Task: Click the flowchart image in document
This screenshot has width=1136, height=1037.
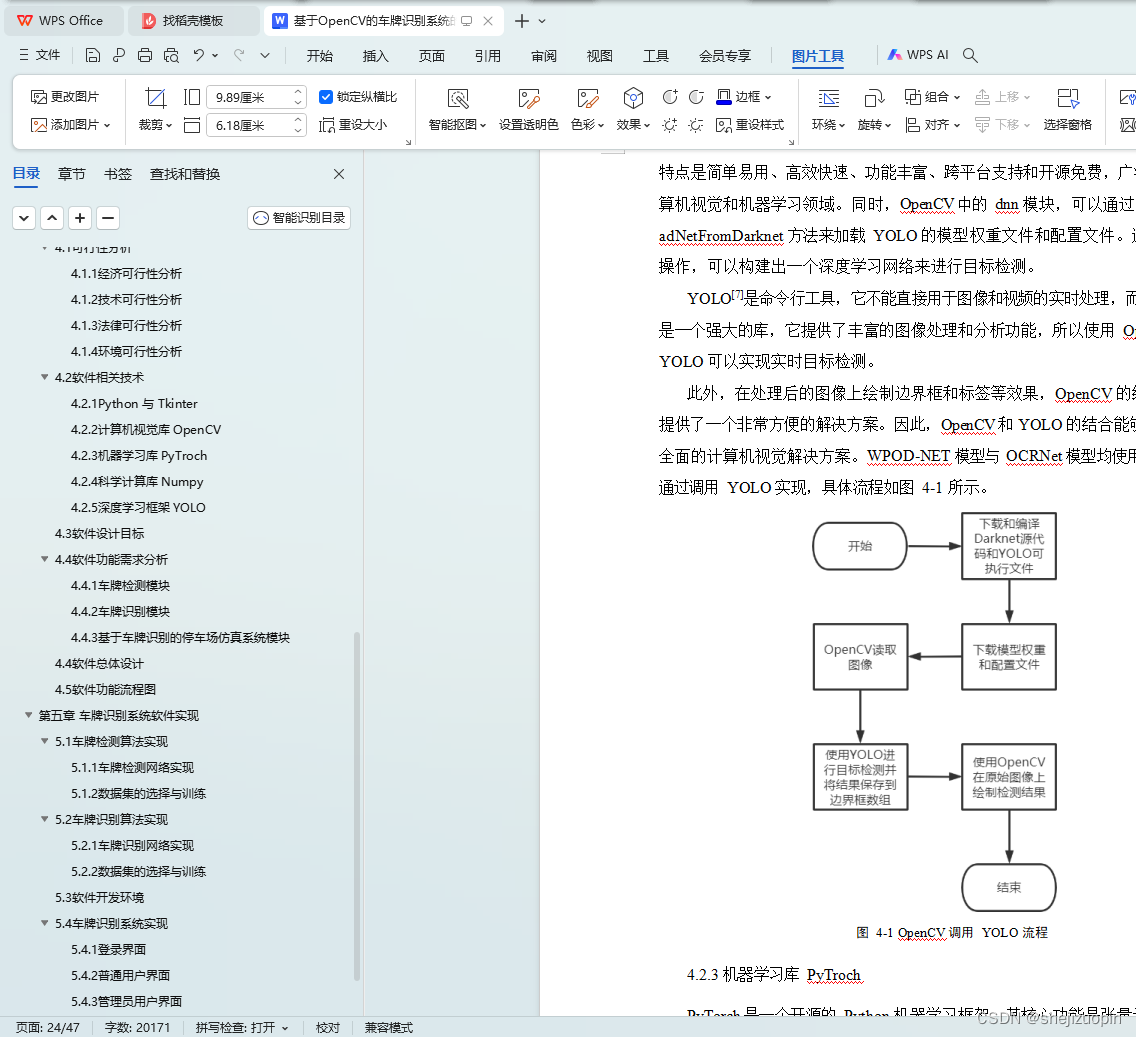Action: [x=934, y=712]
